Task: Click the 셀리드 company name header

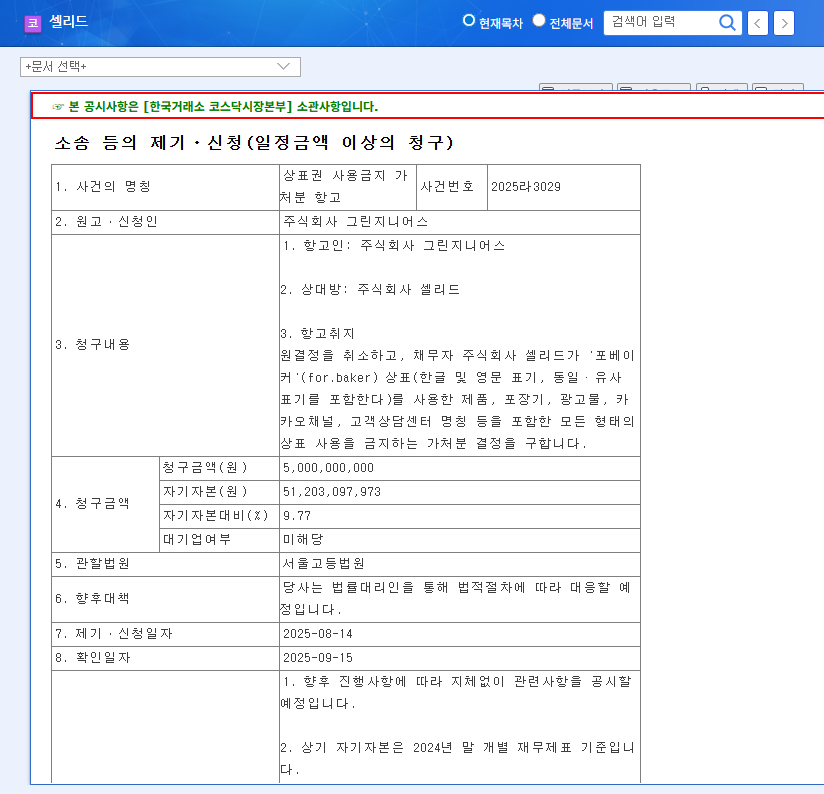Action: pyautogui.click(x=68, y=22)
